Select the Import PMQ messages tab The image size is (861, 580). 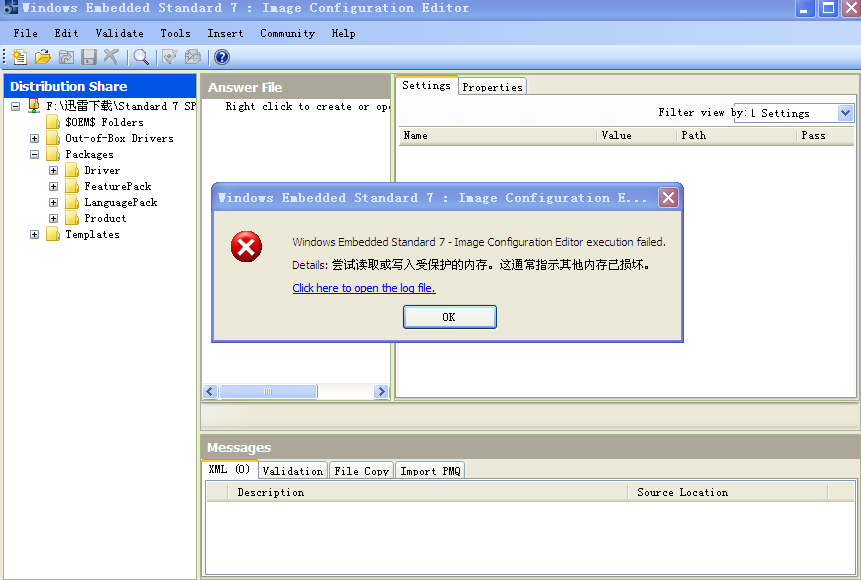point(430,471)
